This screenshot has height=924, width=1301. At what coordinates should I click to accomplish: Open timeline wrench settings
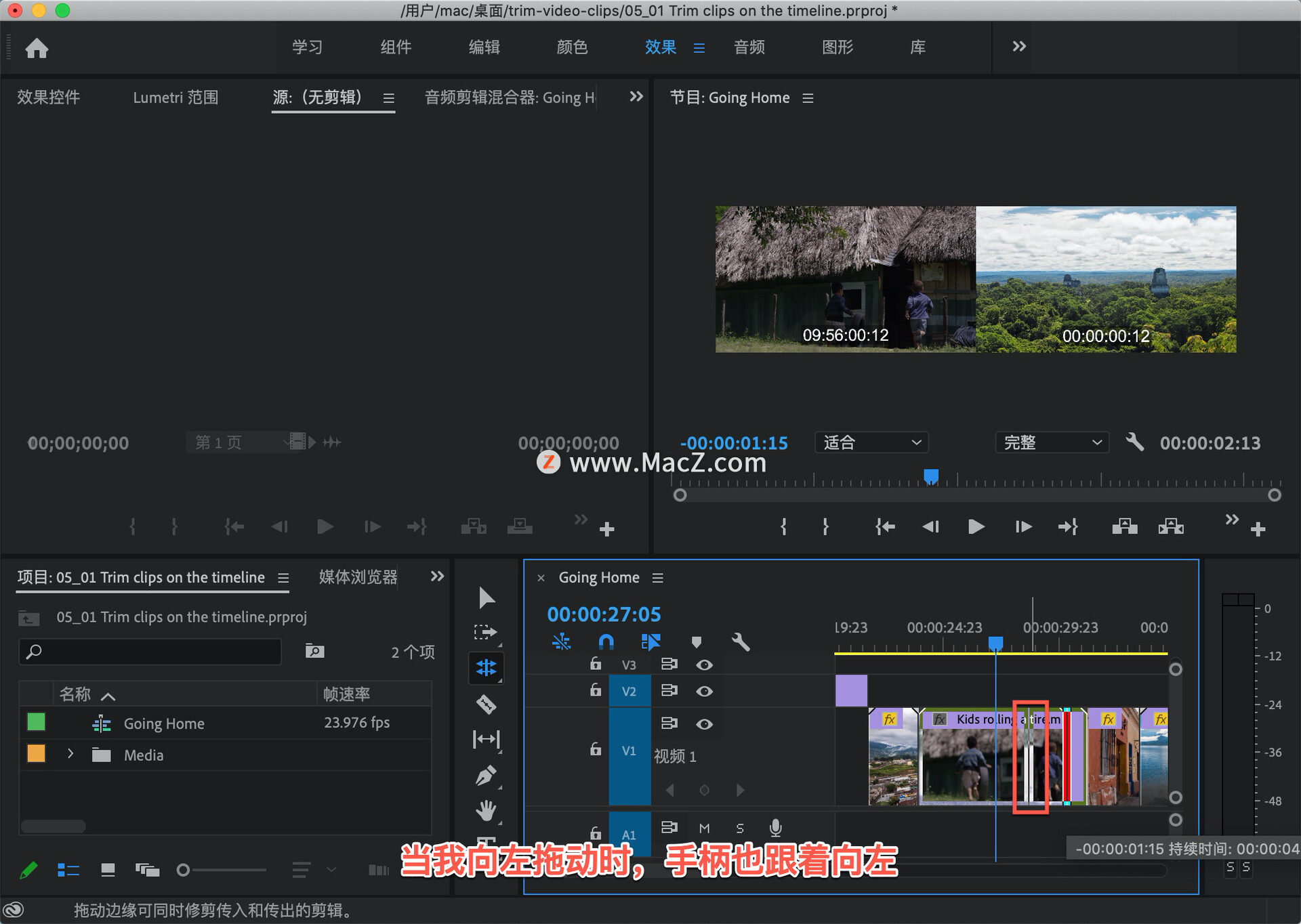click(740, 642)
